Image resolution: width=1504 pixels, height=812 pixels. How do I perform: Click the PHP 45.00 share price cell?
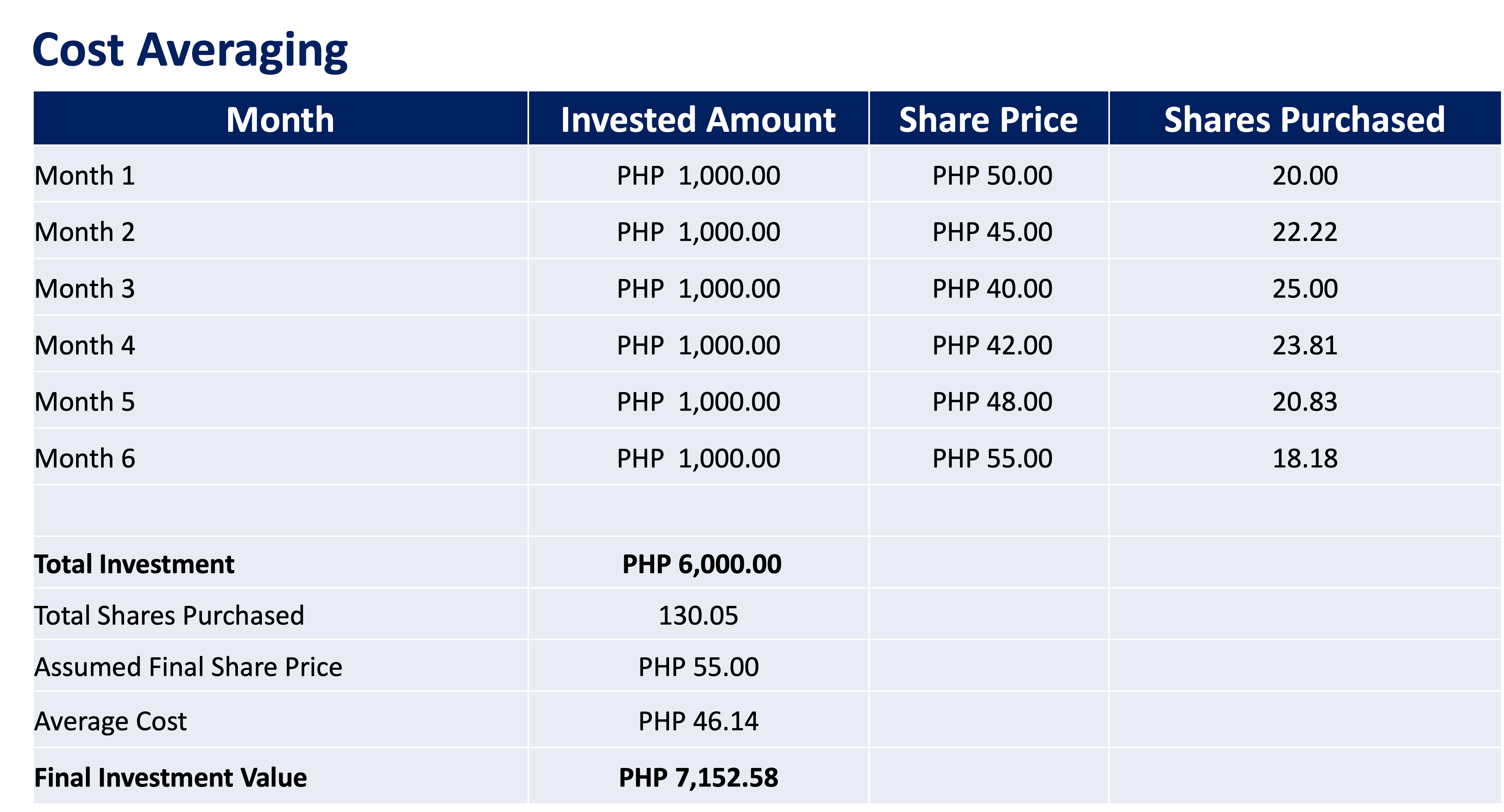click(992, 232)
